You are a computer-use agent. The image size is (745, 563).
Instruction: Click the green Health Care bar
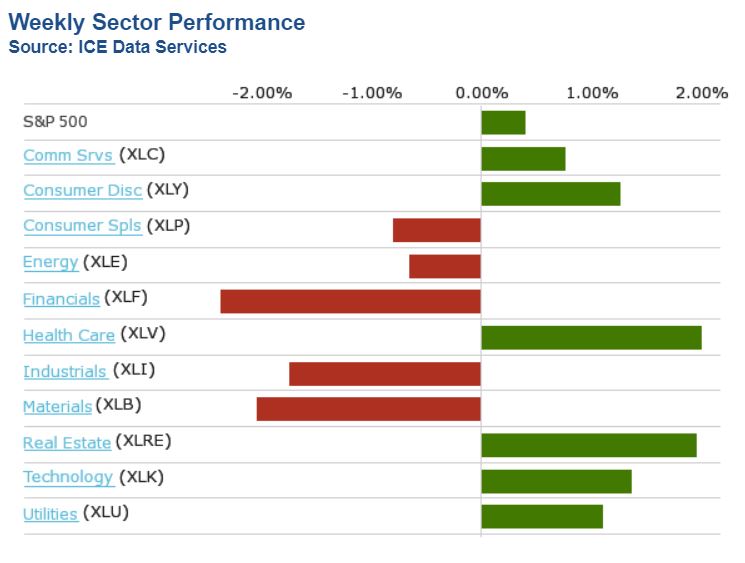(x=591, y=337)
